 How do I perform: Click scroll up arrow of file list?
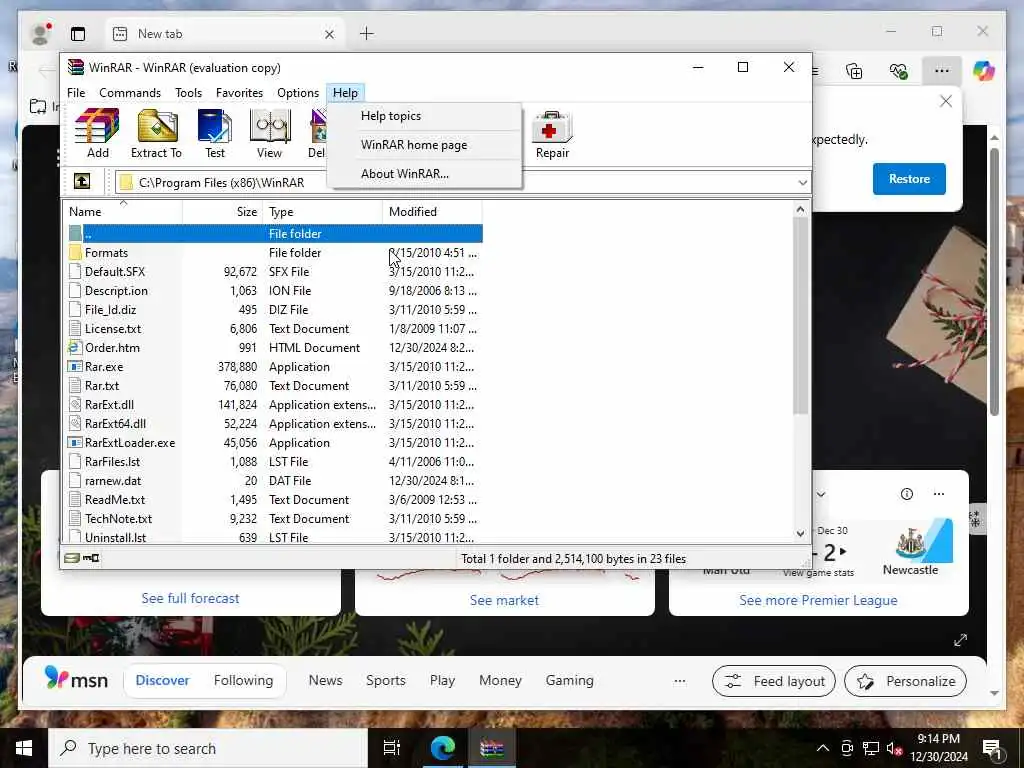pyautogui.click(x=801, y=210)
